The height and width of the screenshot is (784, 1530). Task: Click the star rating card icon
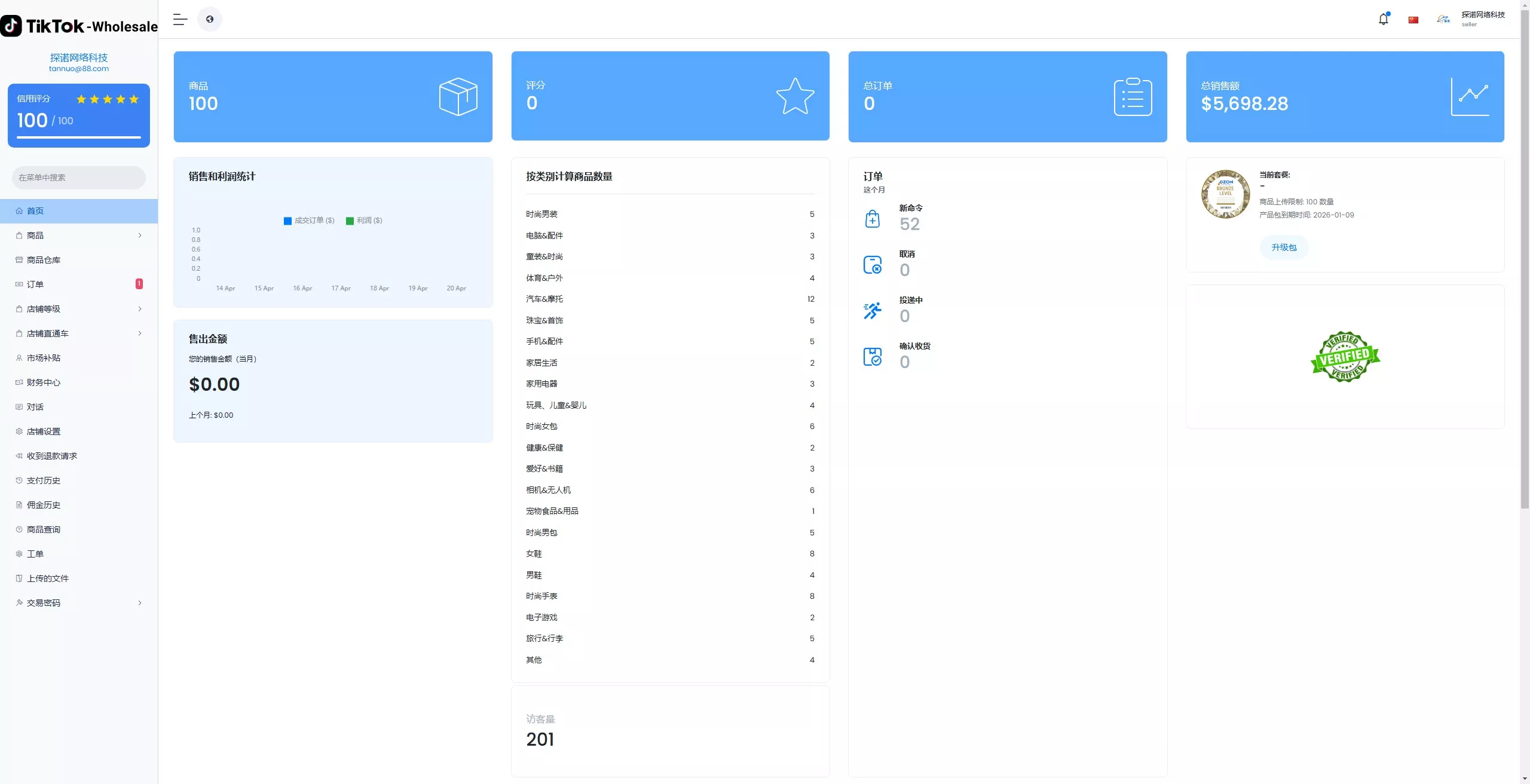(x=795, y=96)
